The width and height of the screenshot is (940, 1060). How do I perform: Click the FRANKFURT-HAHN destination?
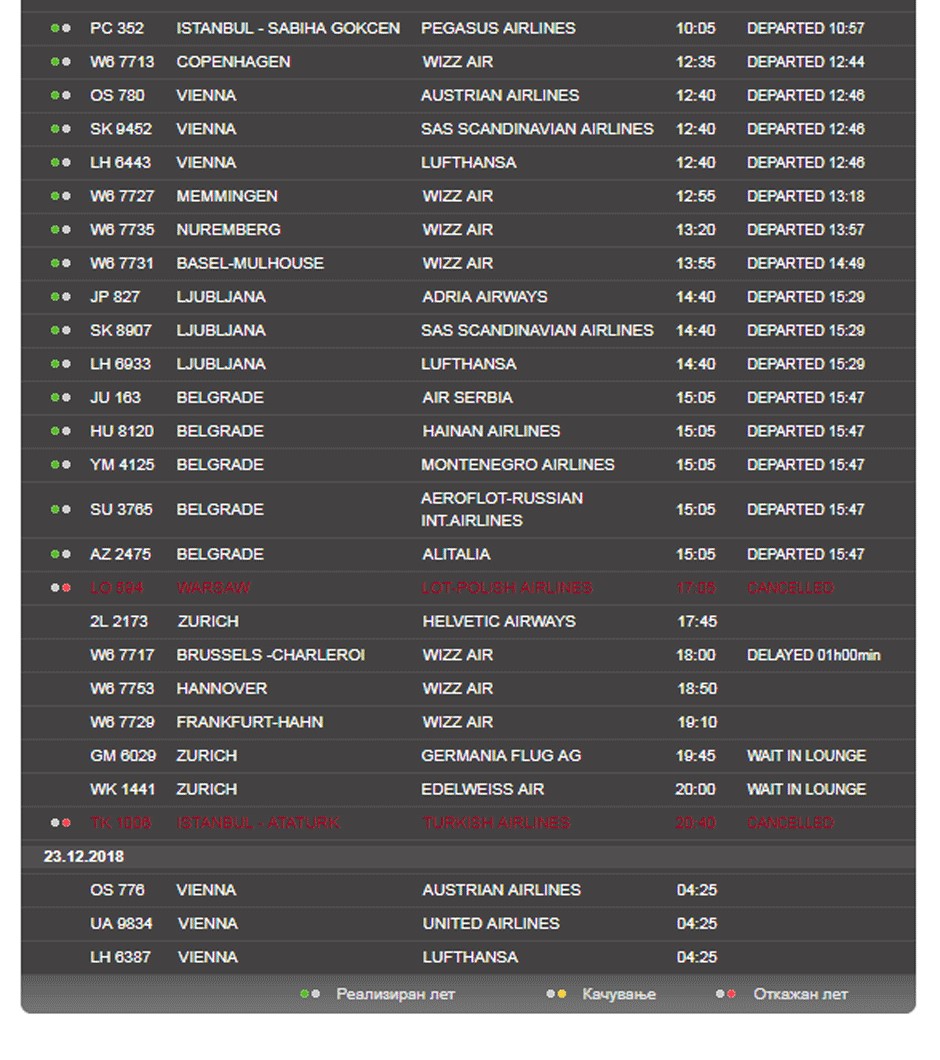tap(250, 722)
